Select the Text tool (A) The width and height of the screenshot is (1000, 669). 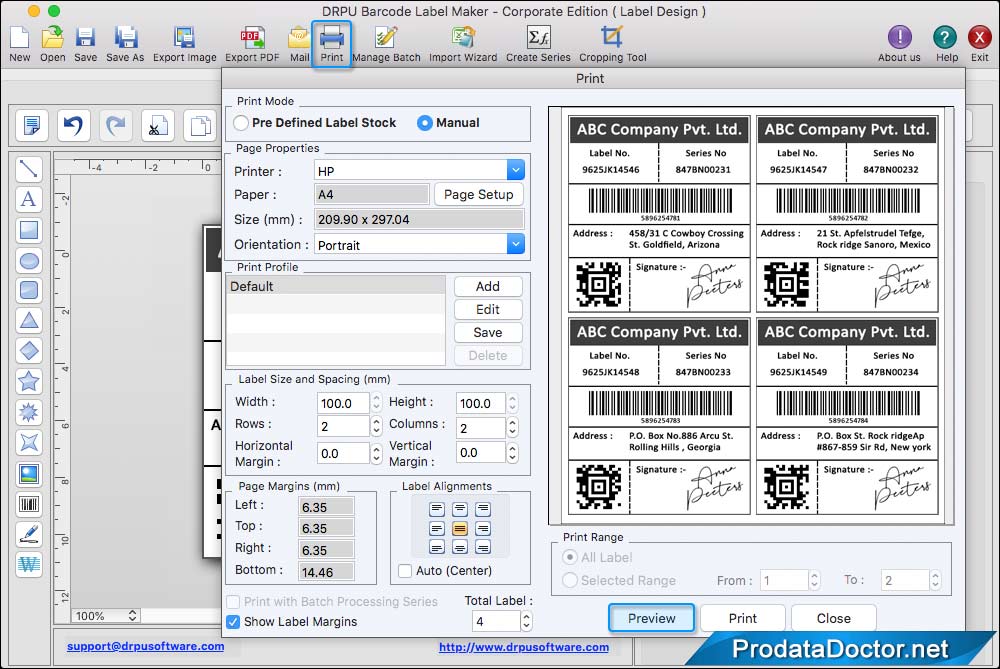coord(29,200)
